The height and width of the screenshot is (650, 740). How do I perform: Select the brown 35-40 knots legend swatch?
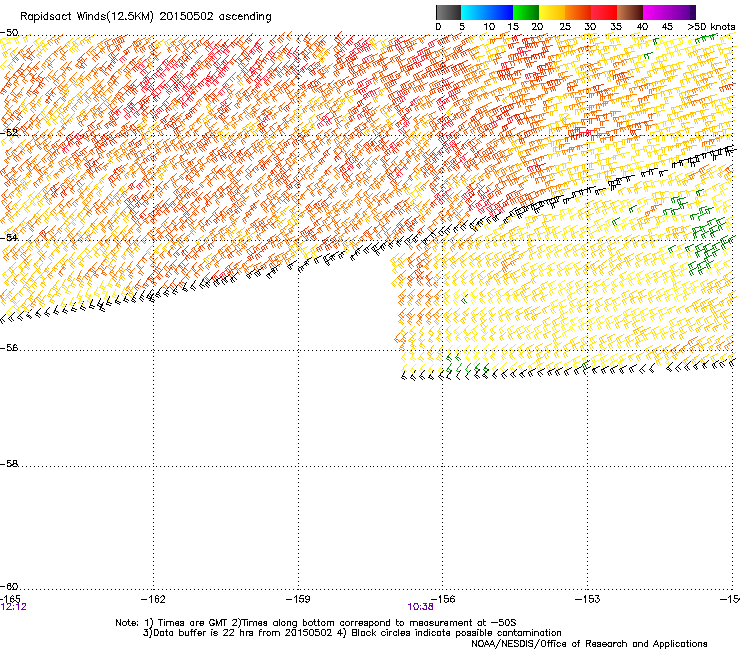tap(630, 12)
